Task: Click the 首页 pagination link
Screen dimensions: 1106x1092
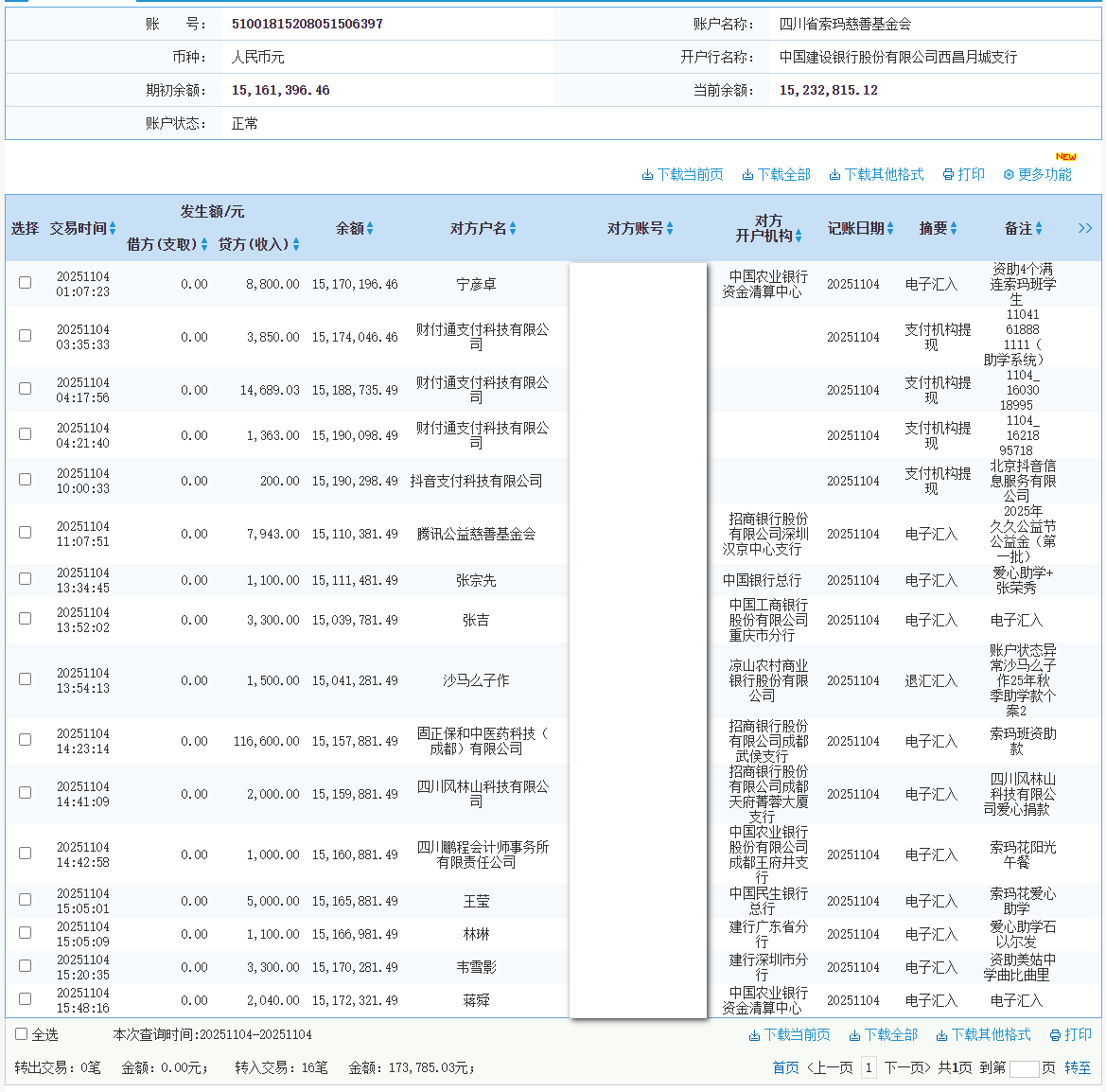Action: tap(784, 1067)
